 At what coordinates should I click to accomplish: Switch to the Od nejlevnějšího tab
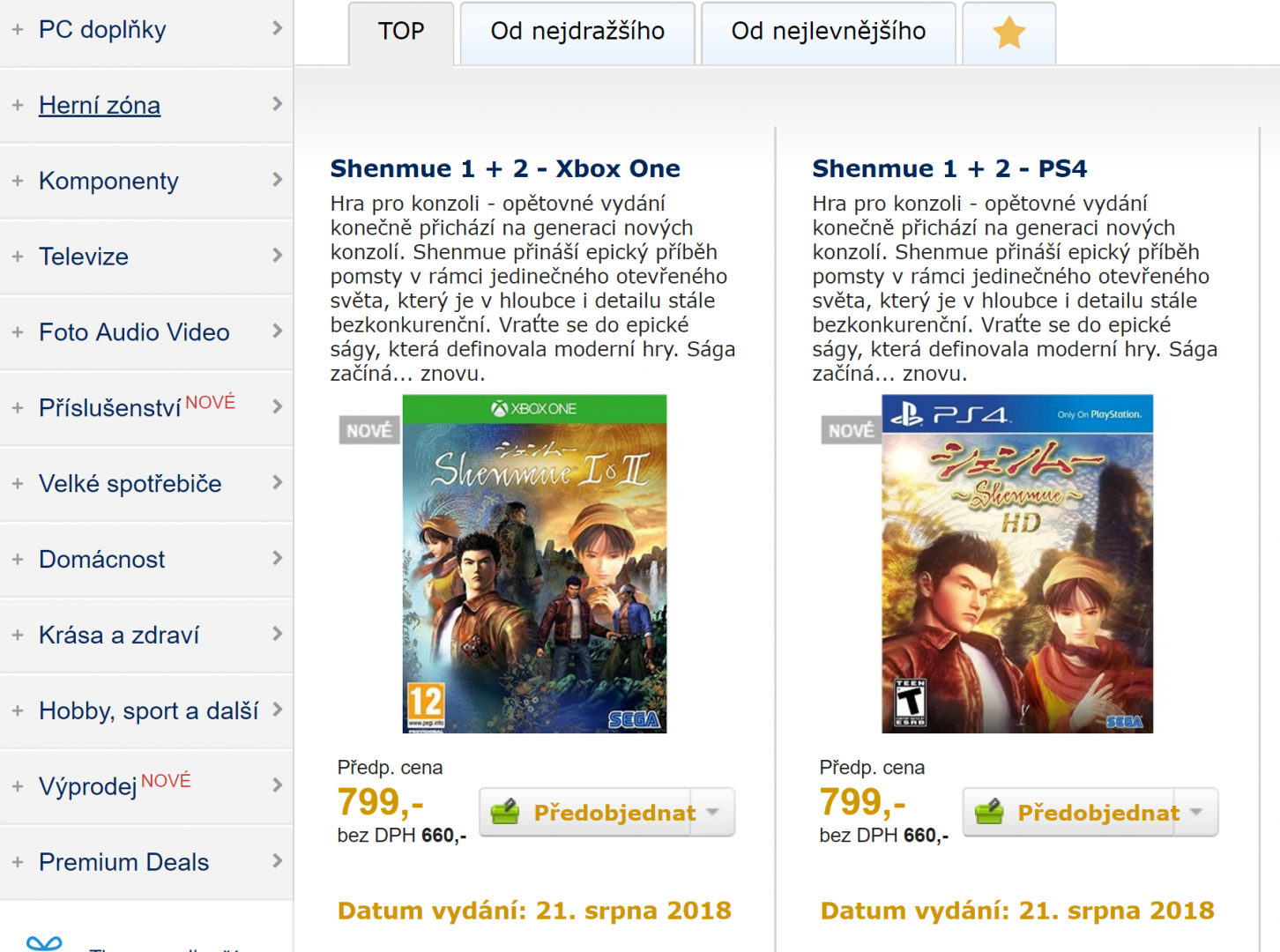click(x=829, y=33)
